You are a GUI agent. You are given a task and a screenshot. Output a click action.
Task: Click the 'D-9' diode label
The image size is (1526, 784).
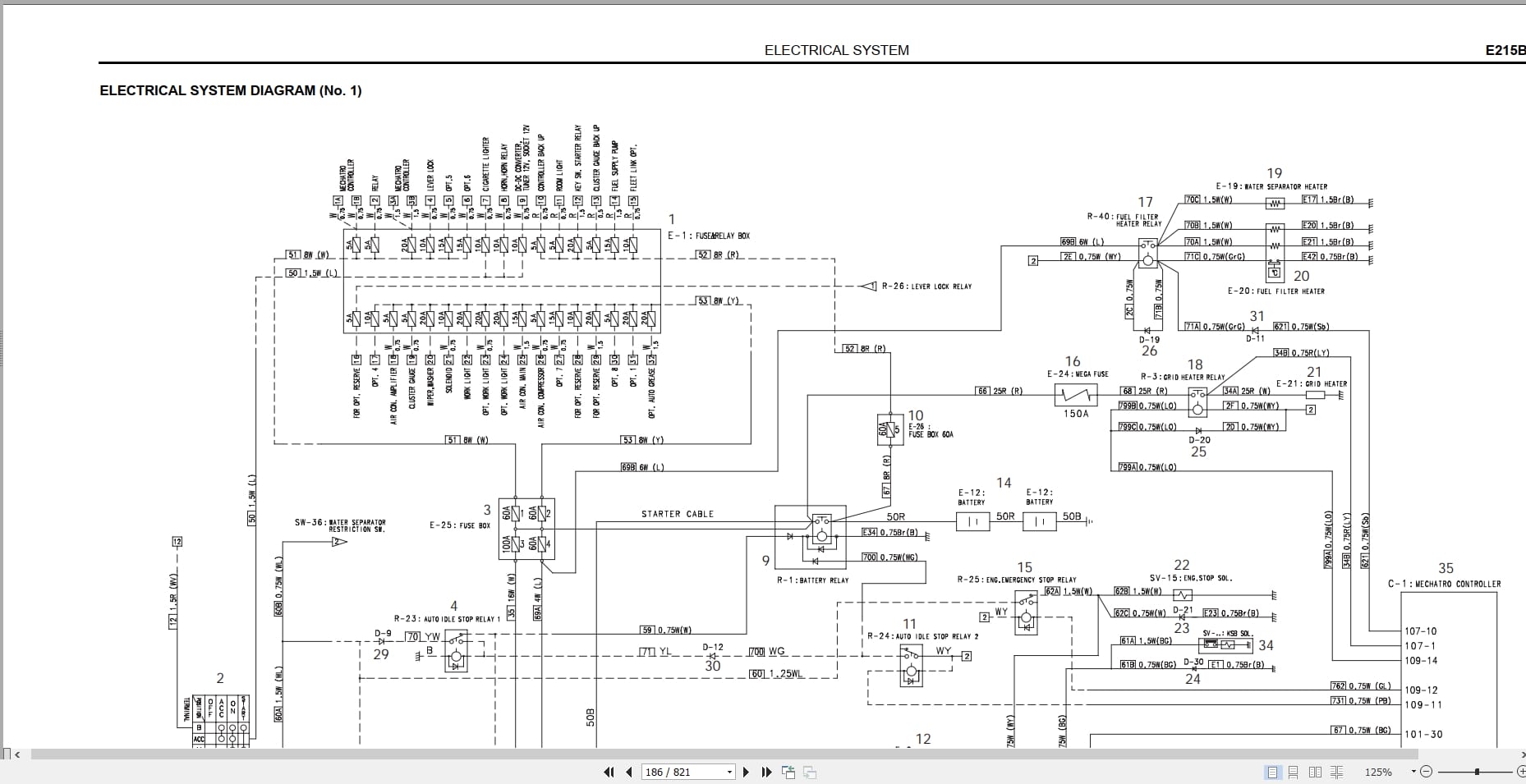click(x=383, y=633)
